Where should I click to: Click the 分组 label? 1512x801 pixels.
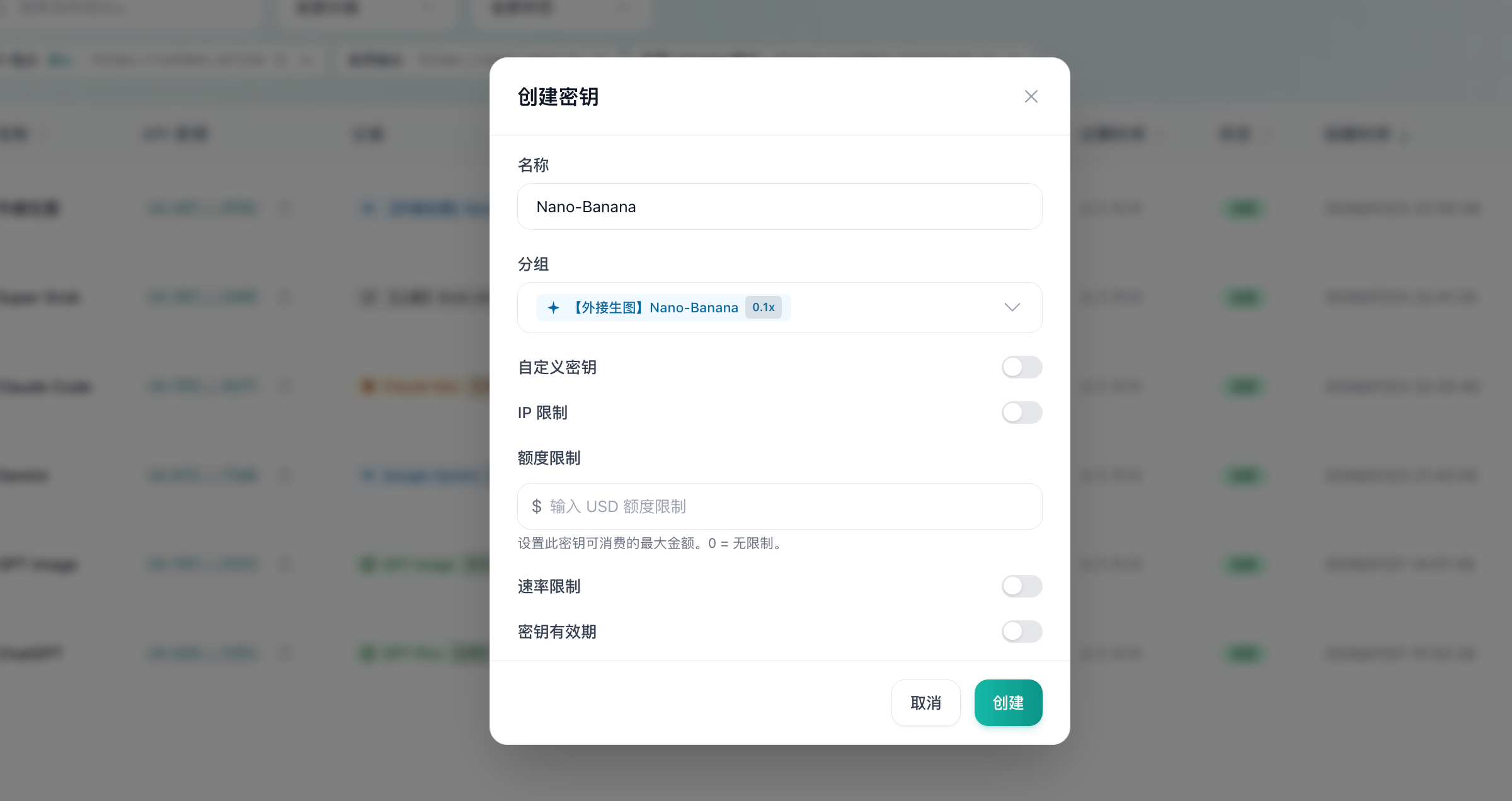click(533, 264)
